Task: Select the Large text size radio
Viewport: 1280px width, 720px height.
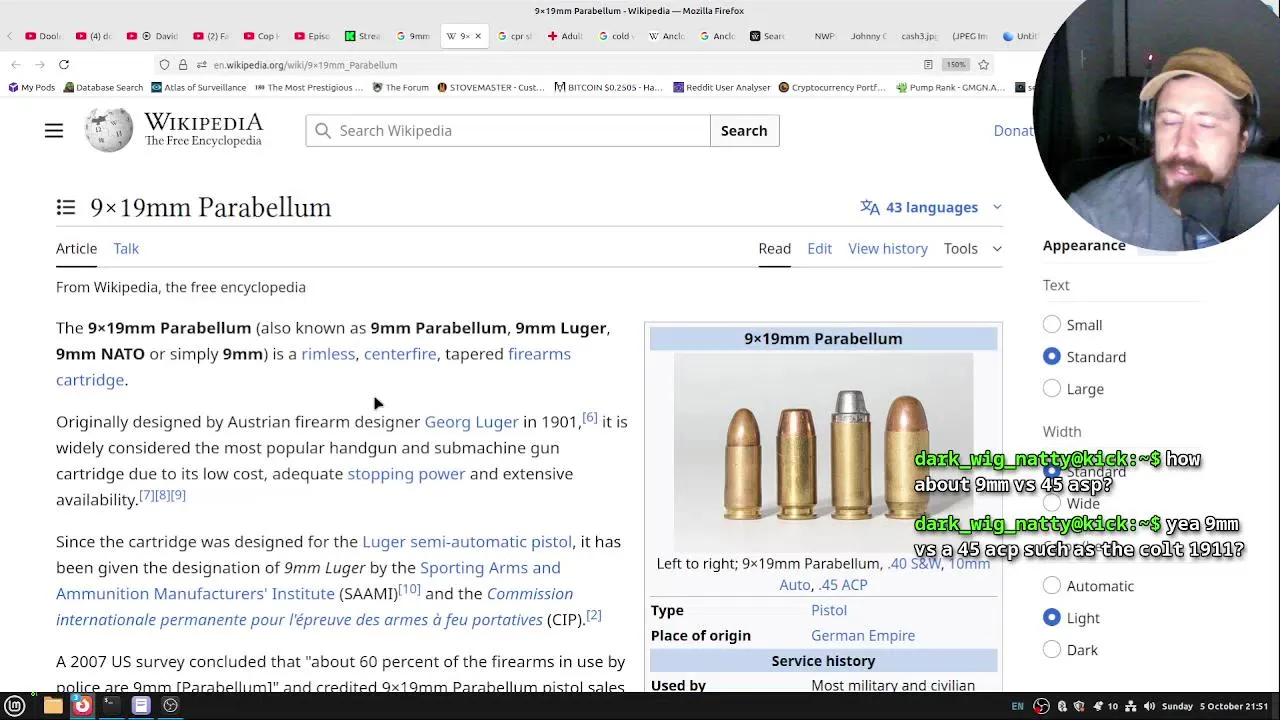Action: point(1052,388)
